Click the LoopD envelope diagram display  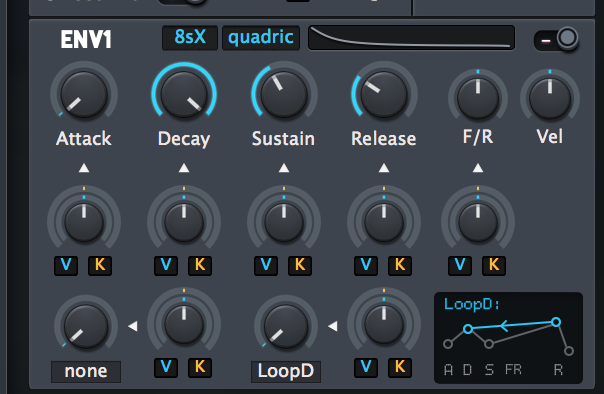pyautogui.click(x=508, y=338)
